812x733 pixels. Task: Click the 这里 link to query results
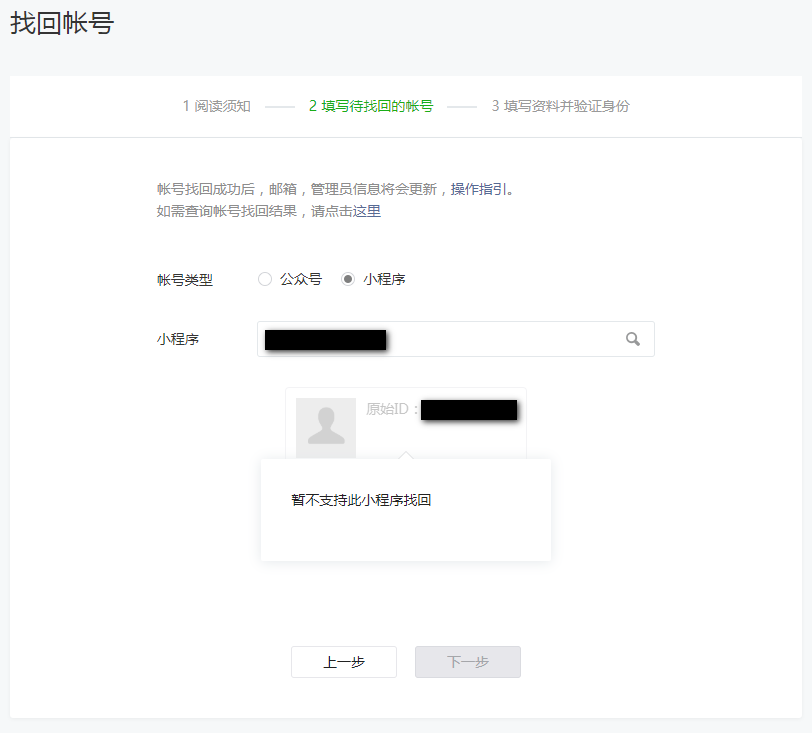(367, 211)
